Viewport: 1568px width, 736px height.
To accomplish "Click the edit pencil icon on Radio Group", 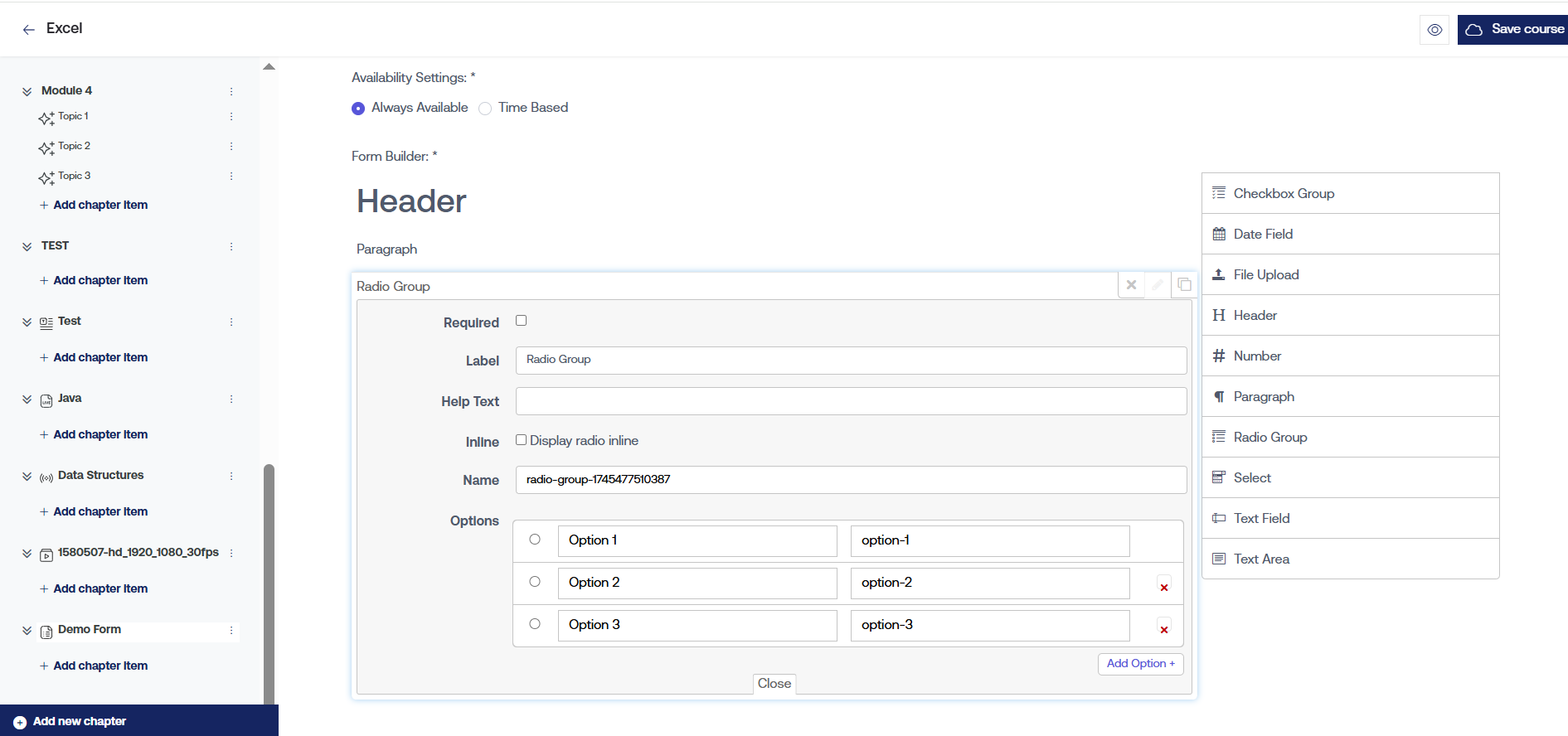I will (x=1158, y=285).
